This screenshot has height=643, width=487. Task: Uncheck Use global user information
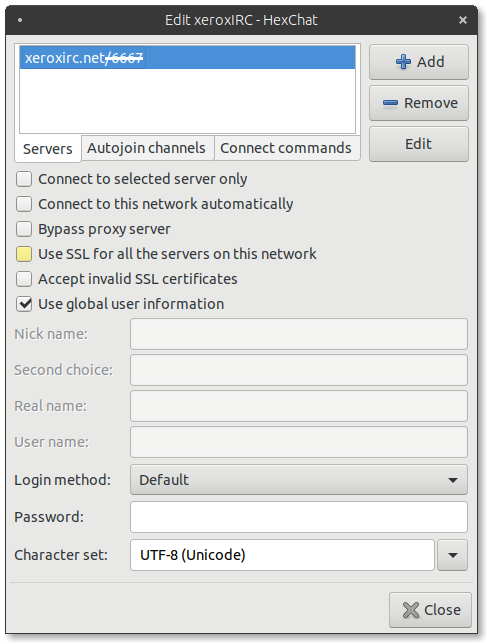coord(24,304)
